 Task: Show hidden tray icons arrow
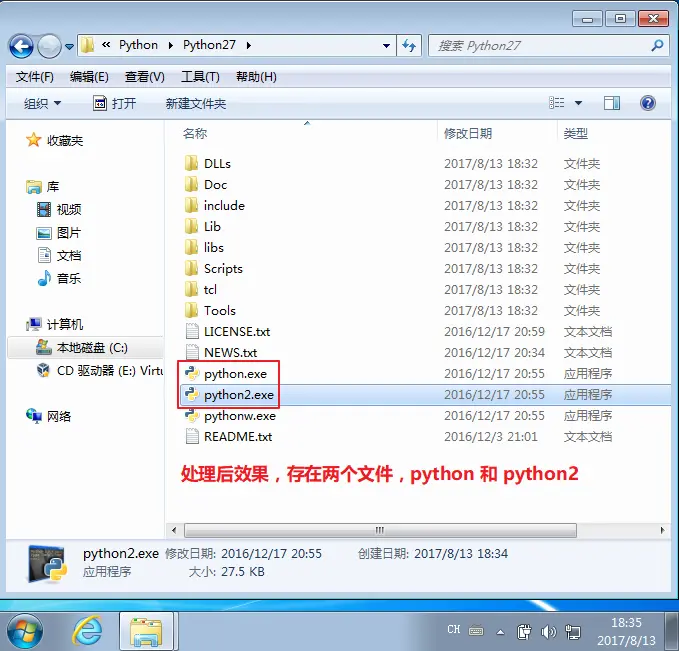point(500,633)
